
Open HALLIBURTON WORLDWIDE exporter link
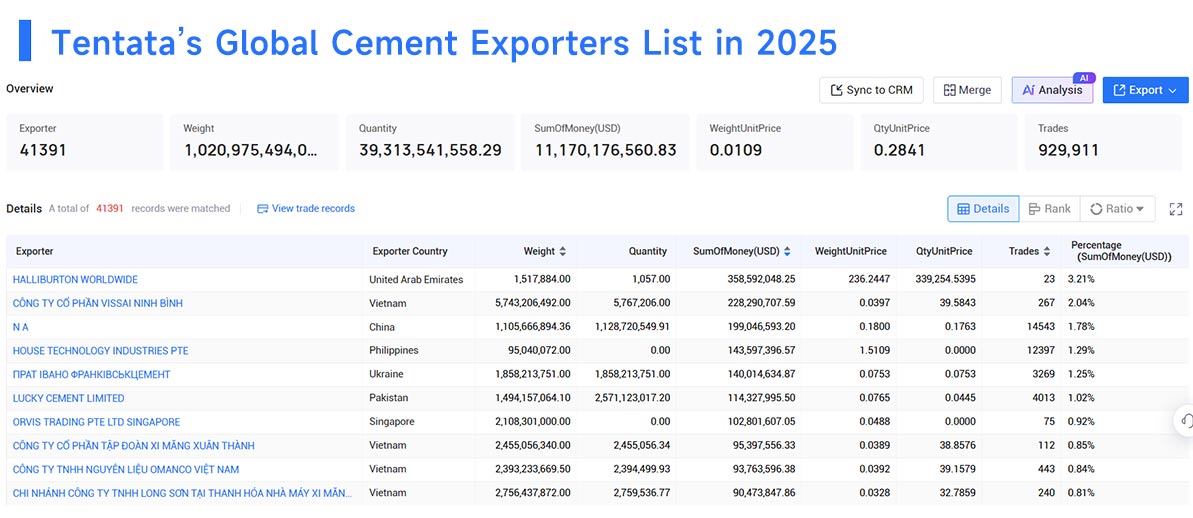pos(75,279)
